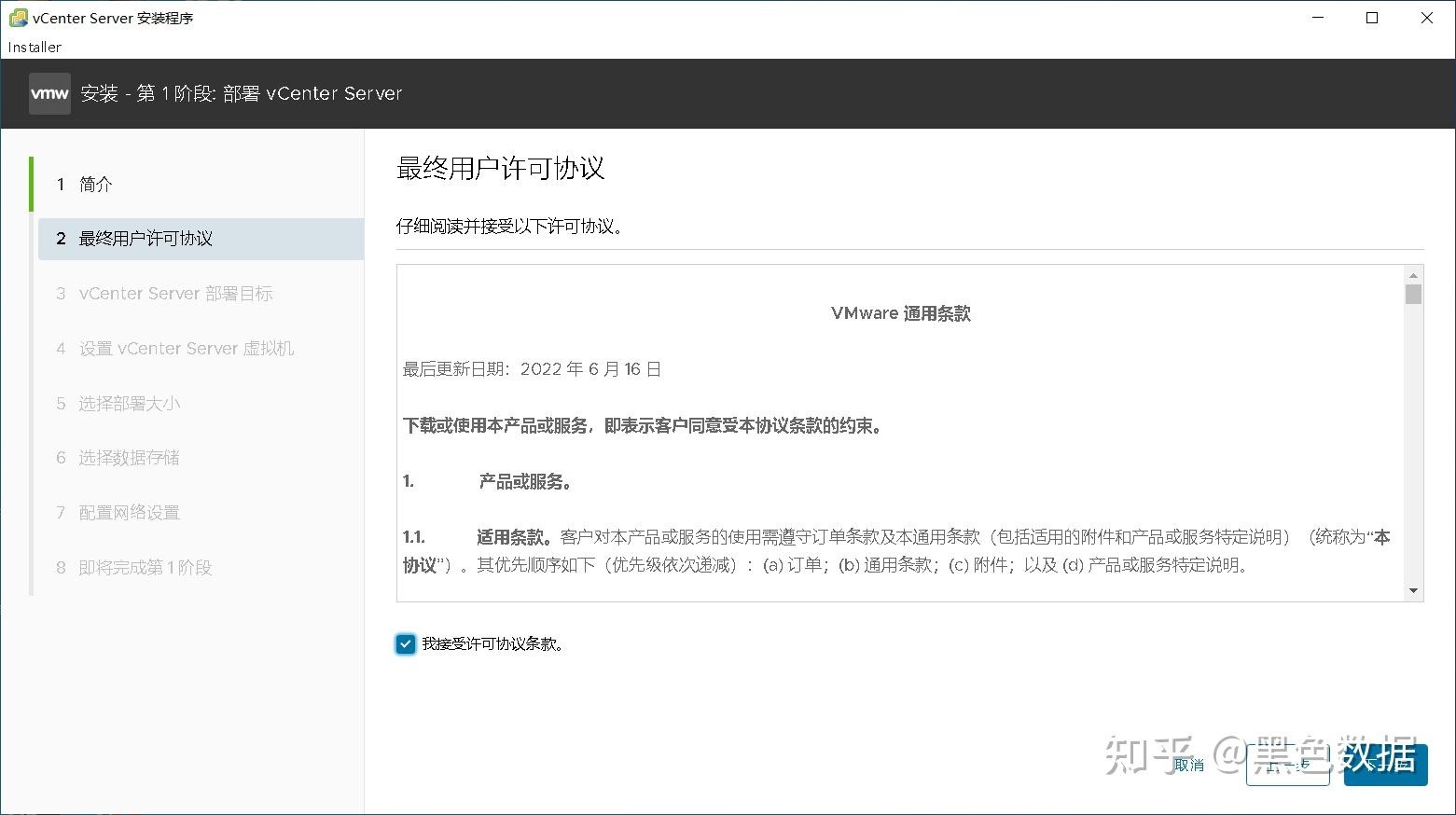1456x815 pixels.
Task: Select step 6 选择数据存储
Action: [x=129, y=457]
